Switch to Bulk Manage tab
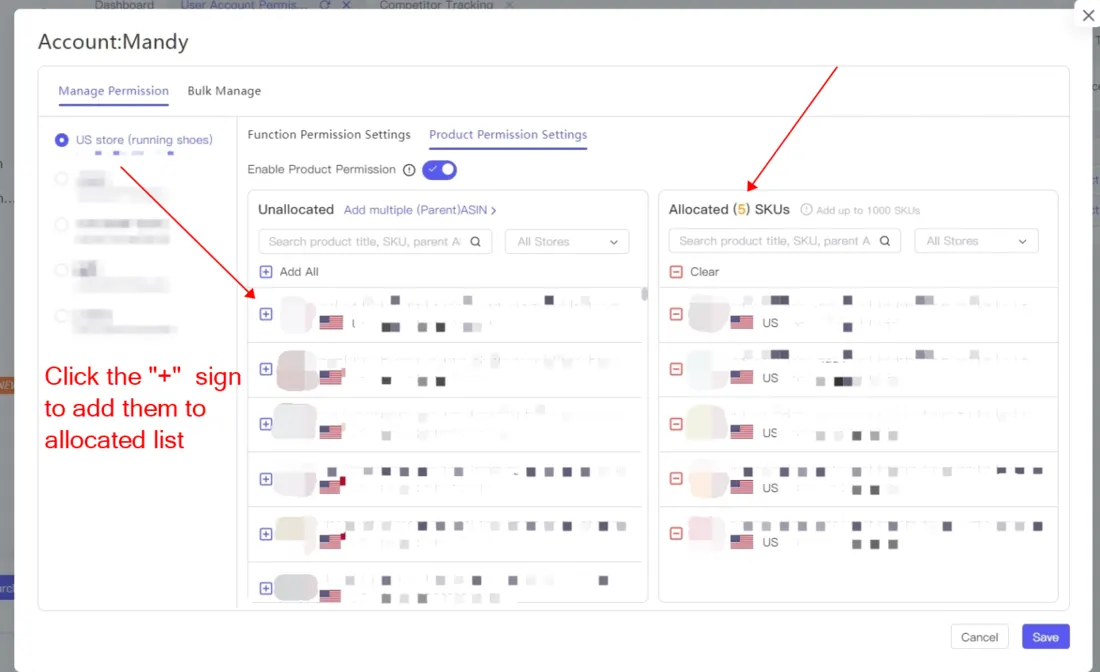Screen dimensions: 1100x672 224,90
